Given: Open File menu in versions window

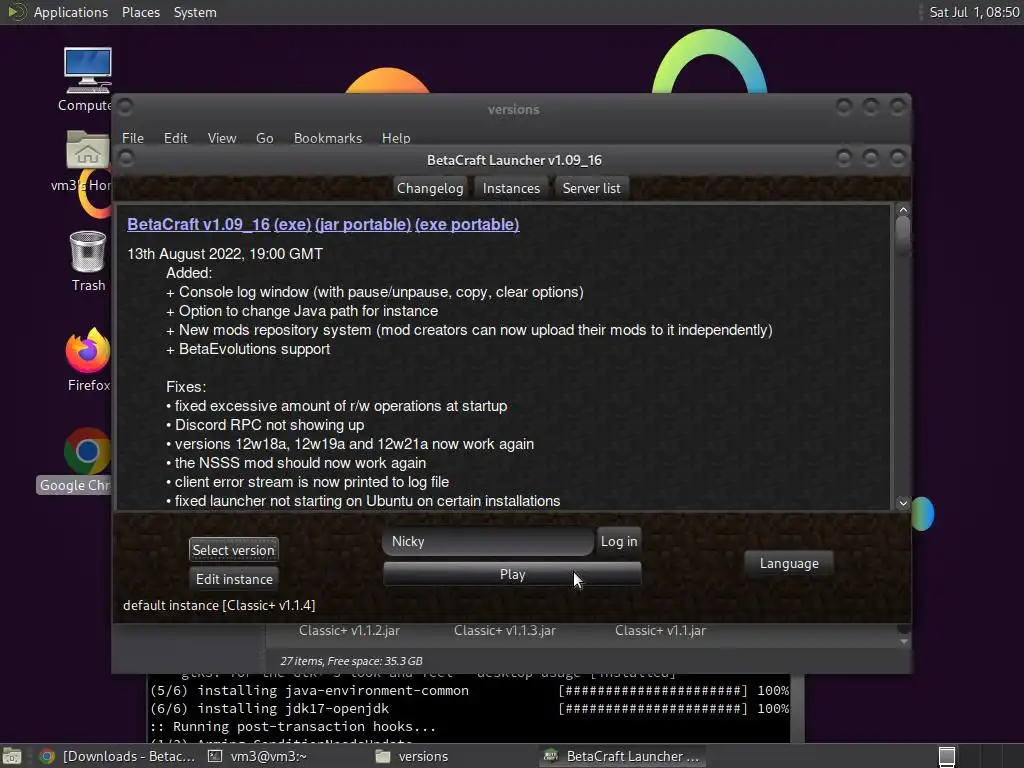Looking at the screenshot, I should (x=133, y=138).
